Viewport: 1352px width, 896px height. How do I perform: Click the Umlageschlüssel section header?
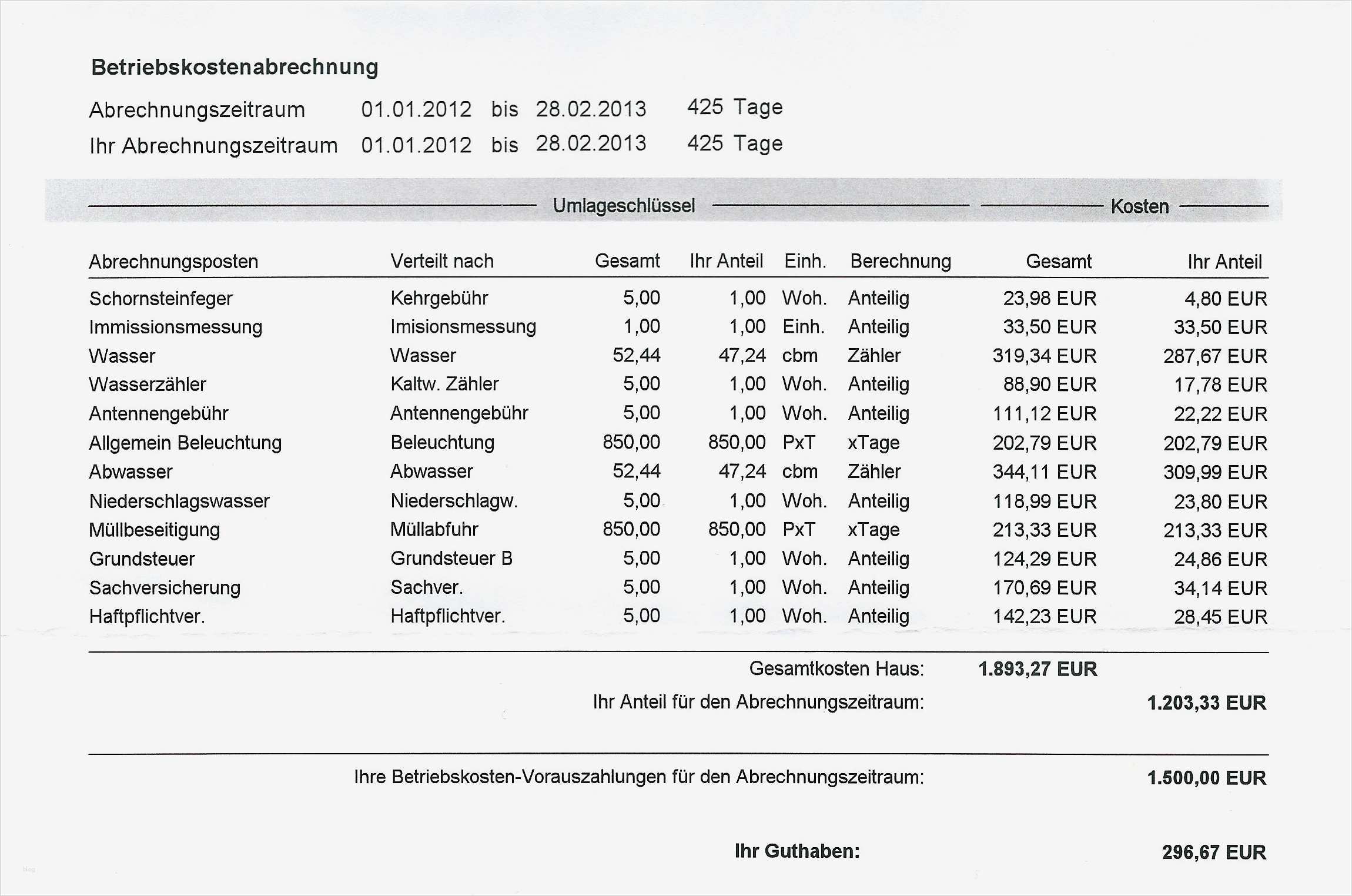point(624,206)
